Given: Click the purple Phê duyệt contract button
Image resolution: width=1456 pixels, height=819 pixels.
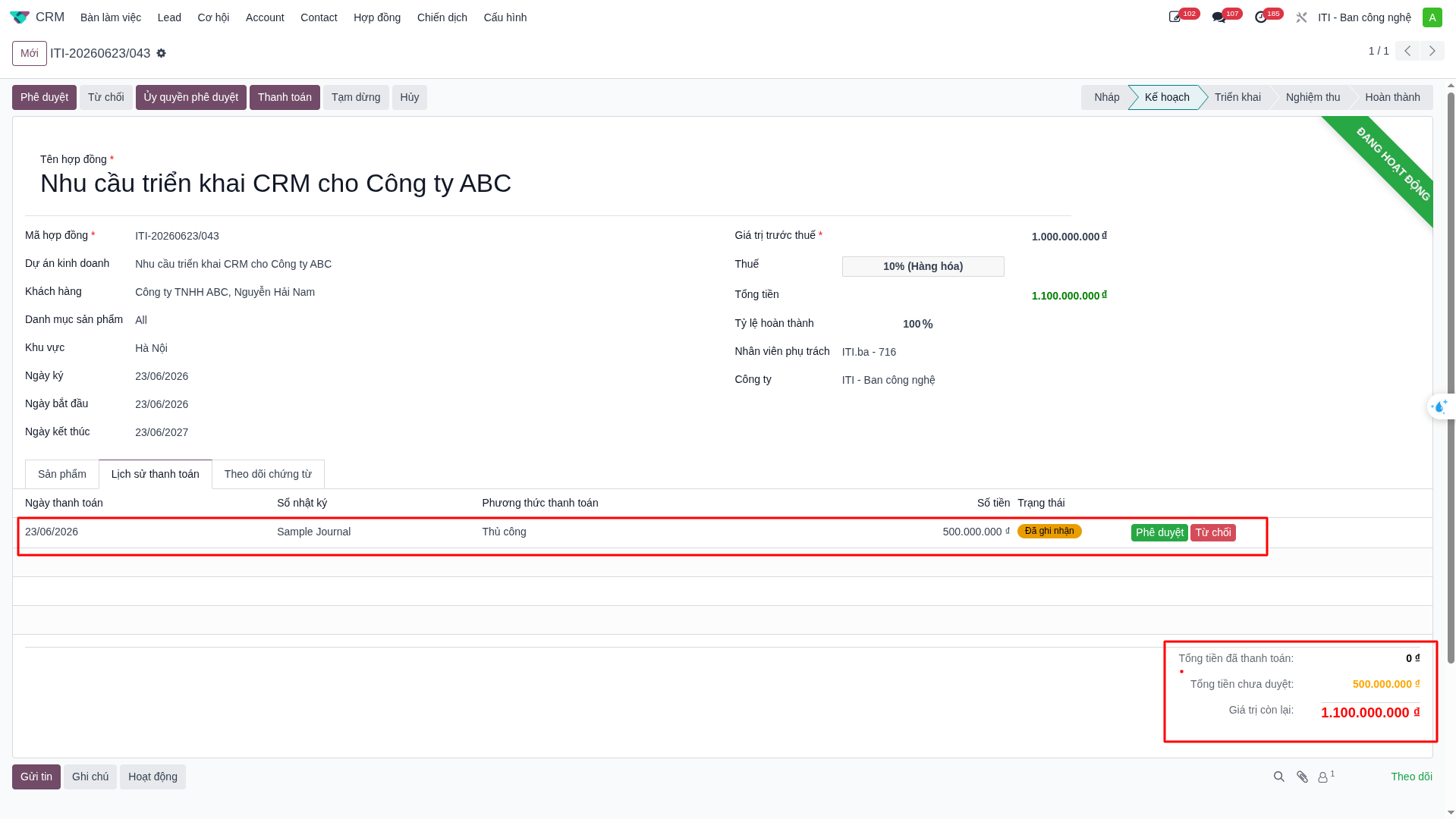Looking at the screenshot, I should (x=44, y=97).
